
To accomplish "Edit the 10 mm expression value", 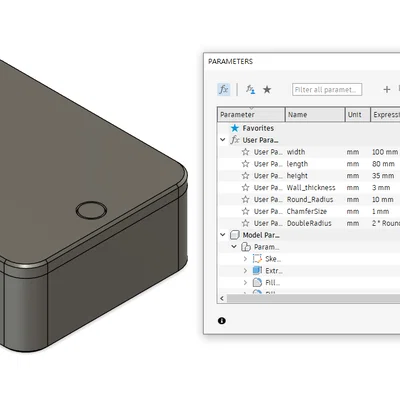I will [383, 199].
